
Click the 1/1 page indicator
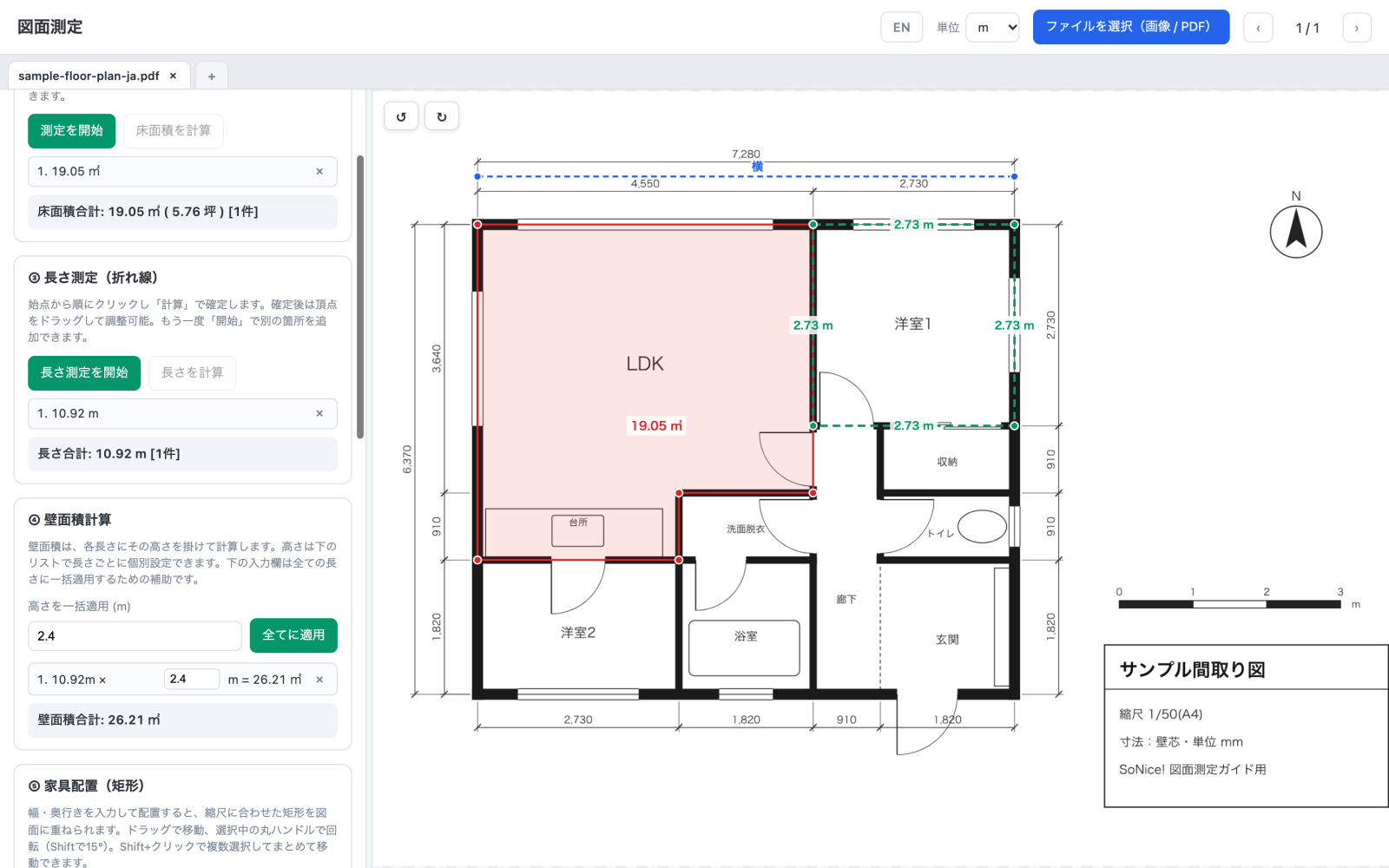coord(1307,28)
